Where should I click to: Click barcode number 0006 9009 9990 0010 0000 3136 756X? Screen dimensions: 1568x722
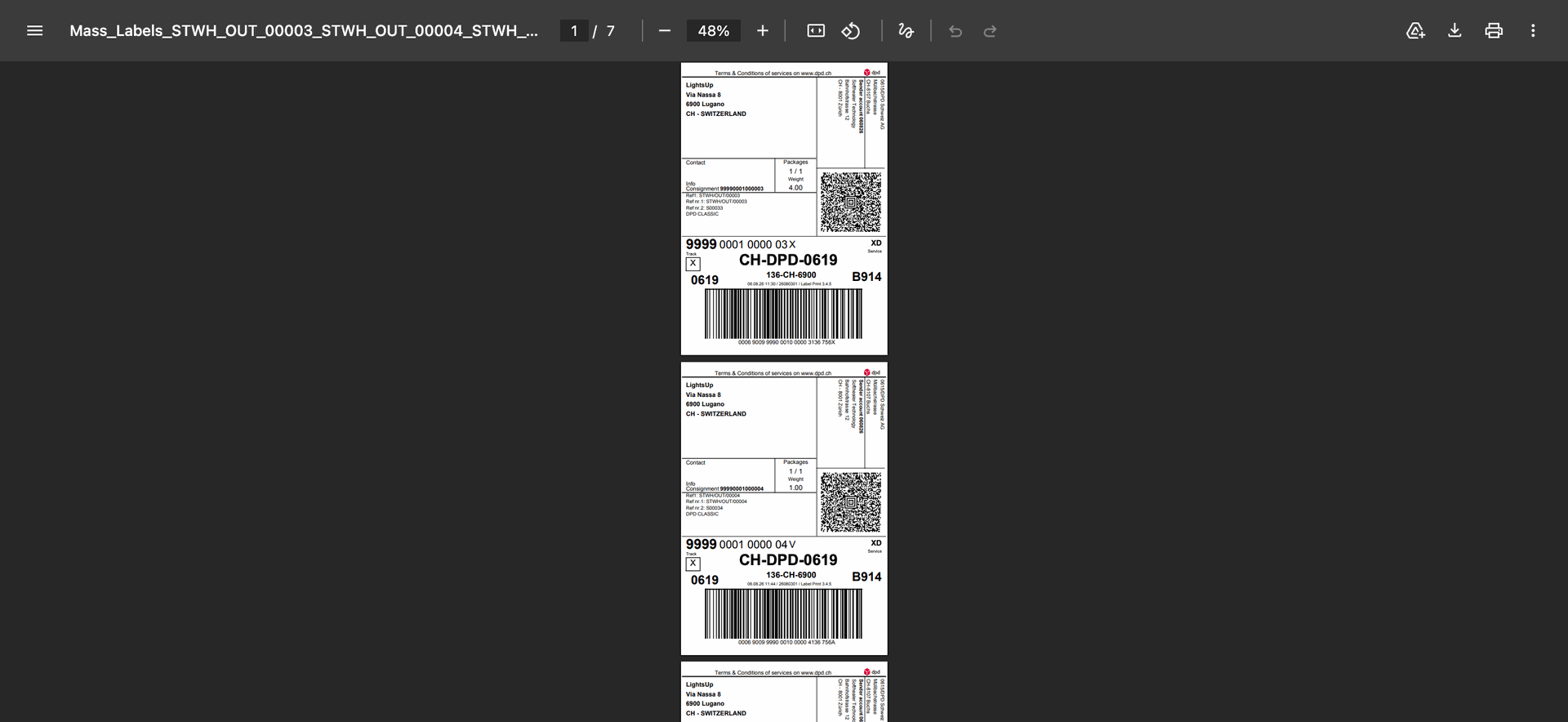786,343
